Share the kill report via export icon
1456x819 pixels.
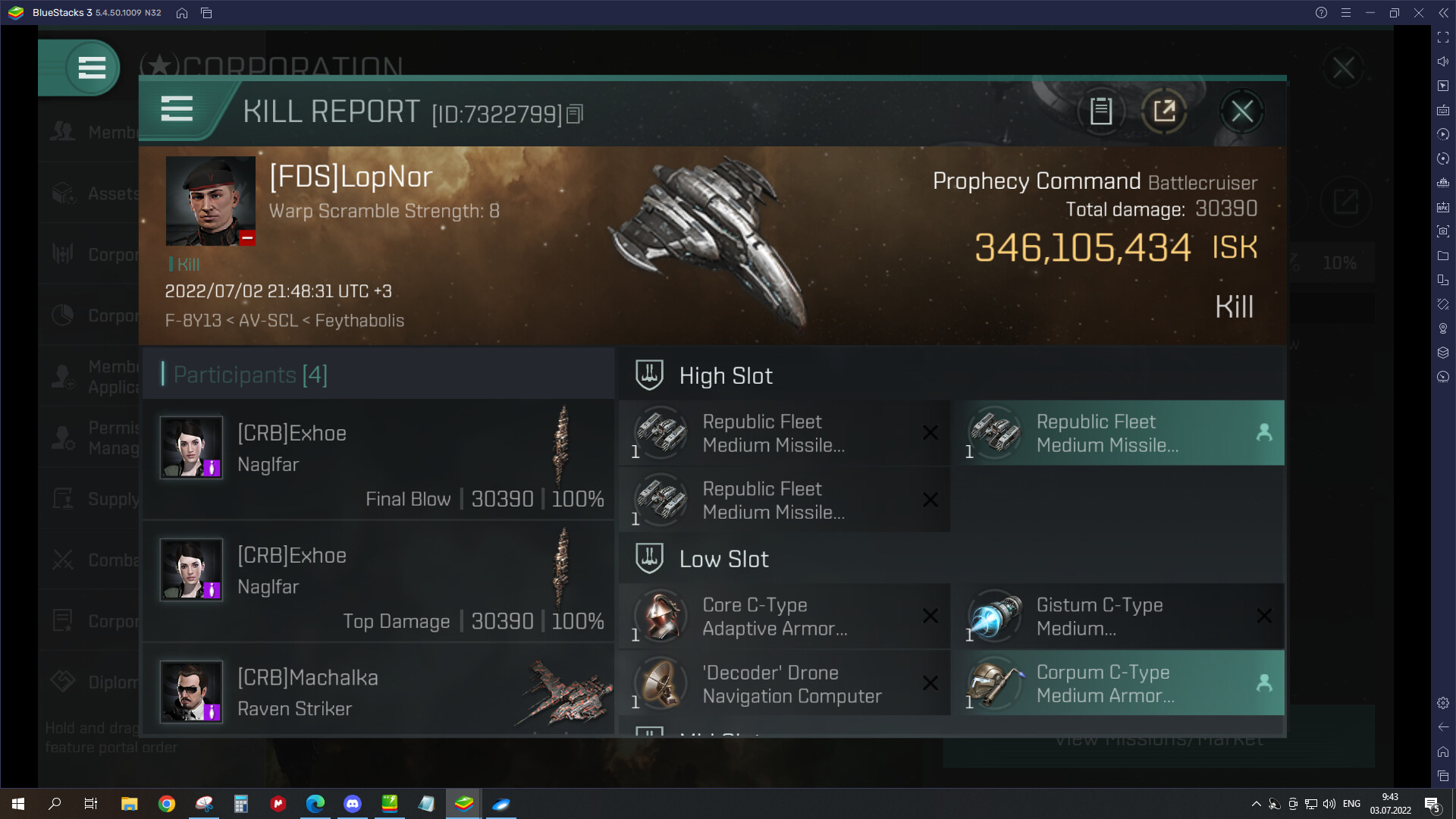tap(1164, 111)
